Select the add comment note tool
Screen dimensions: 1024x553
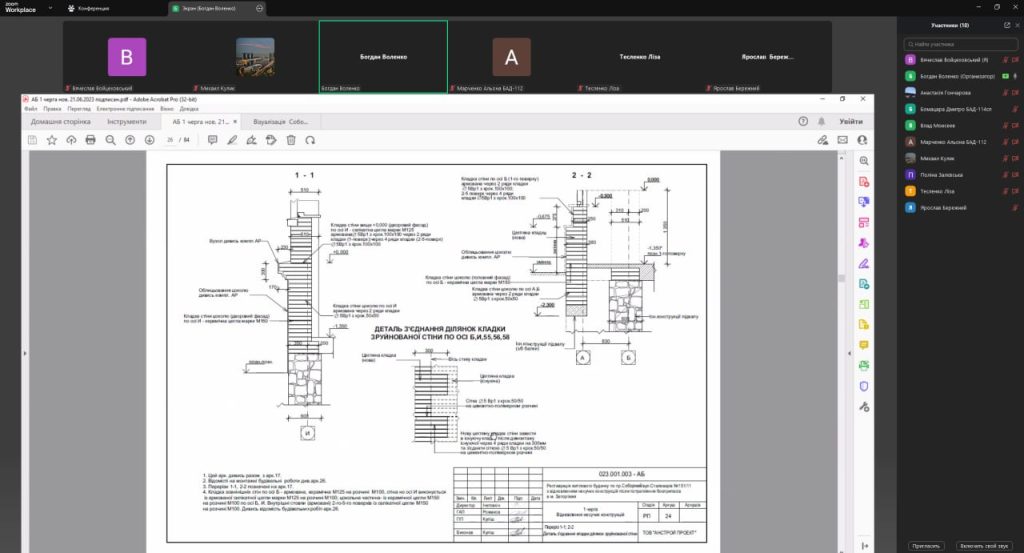(x=212, y=140)
